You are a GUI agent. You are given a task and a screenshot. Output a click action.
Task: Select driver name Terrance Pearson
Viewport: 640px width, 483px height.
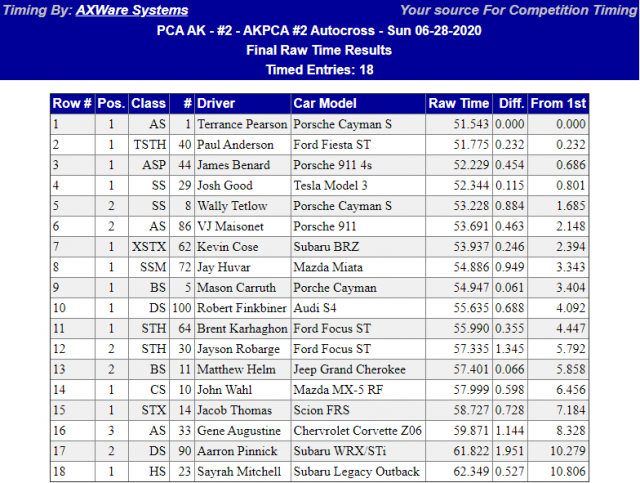pyautogui.click(x=242, y=124)
